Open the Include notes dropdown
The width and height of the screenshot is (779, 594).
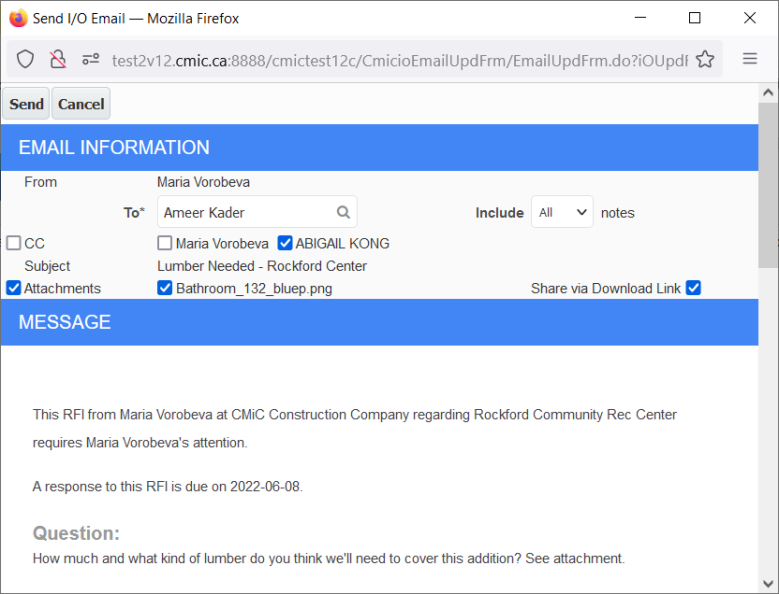click(562, 212)
